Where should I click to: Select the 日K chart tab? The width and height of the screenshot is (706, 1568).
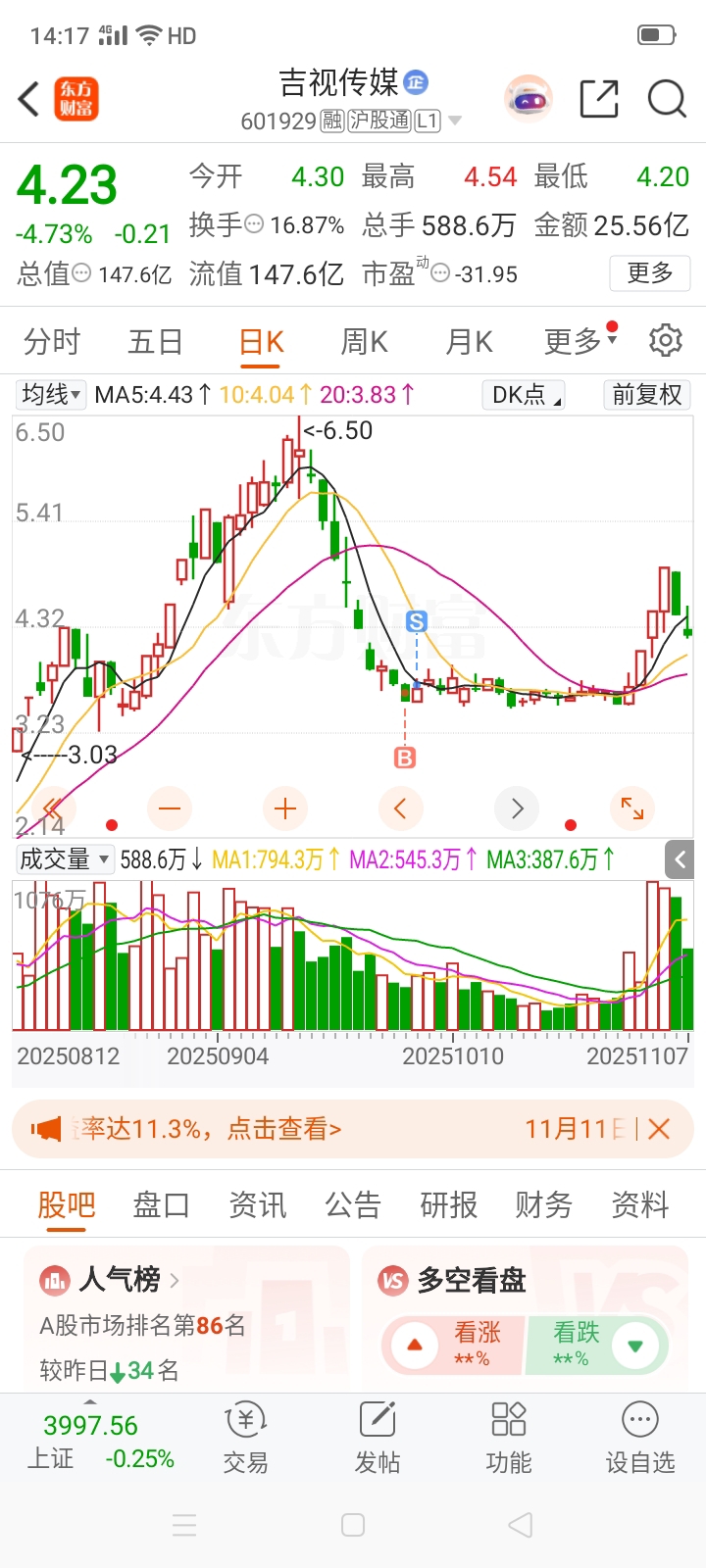pos(261,342)
